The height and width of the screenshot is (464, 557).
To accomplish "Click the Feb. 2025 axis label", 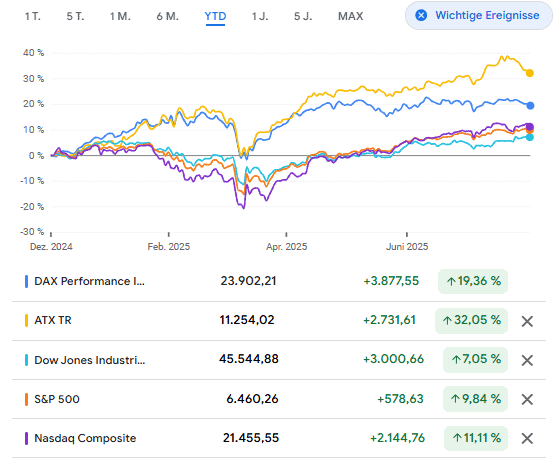I will click(169, 247).
